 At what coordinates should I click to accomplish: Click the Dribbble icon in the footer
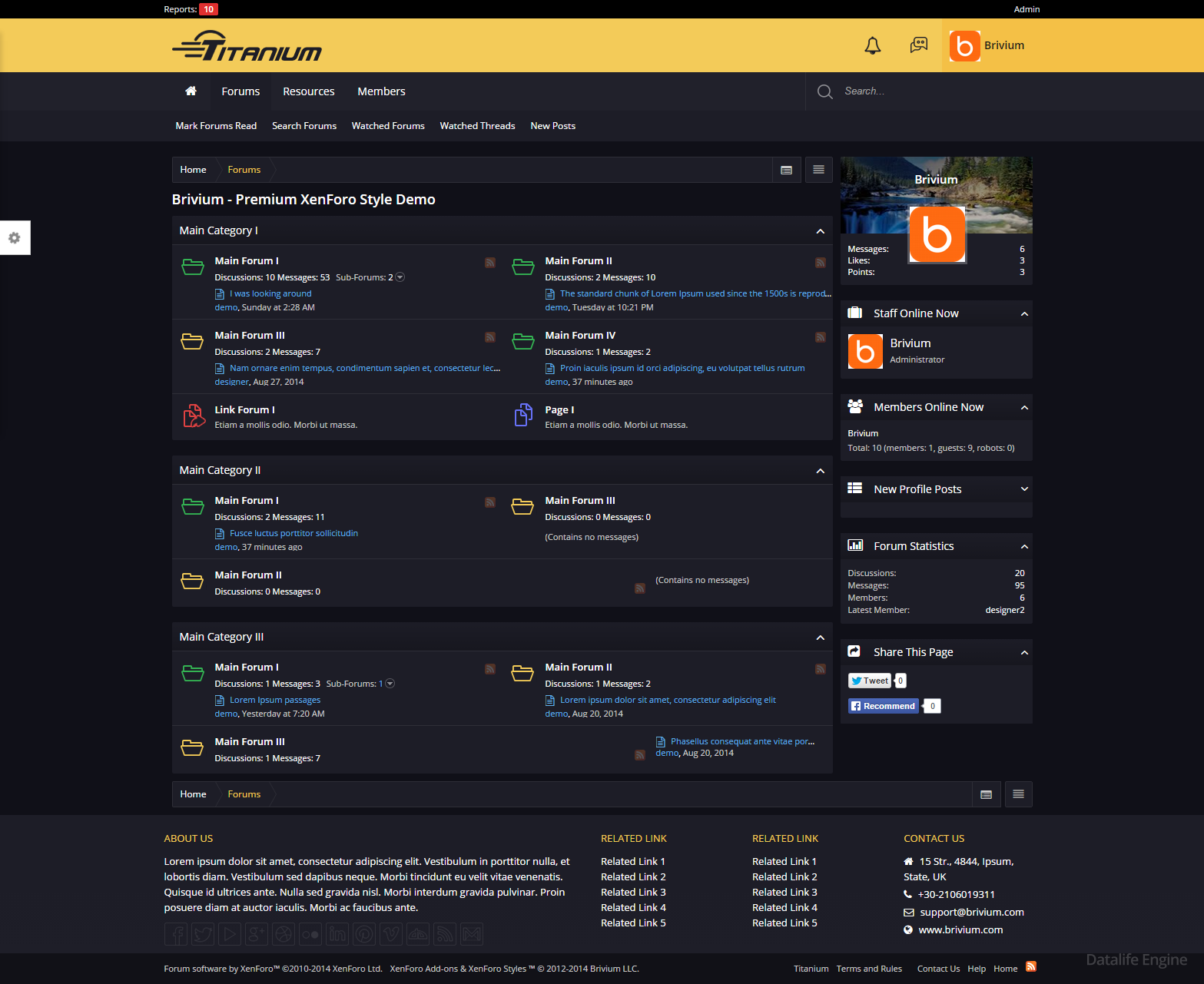click(284, 934)
